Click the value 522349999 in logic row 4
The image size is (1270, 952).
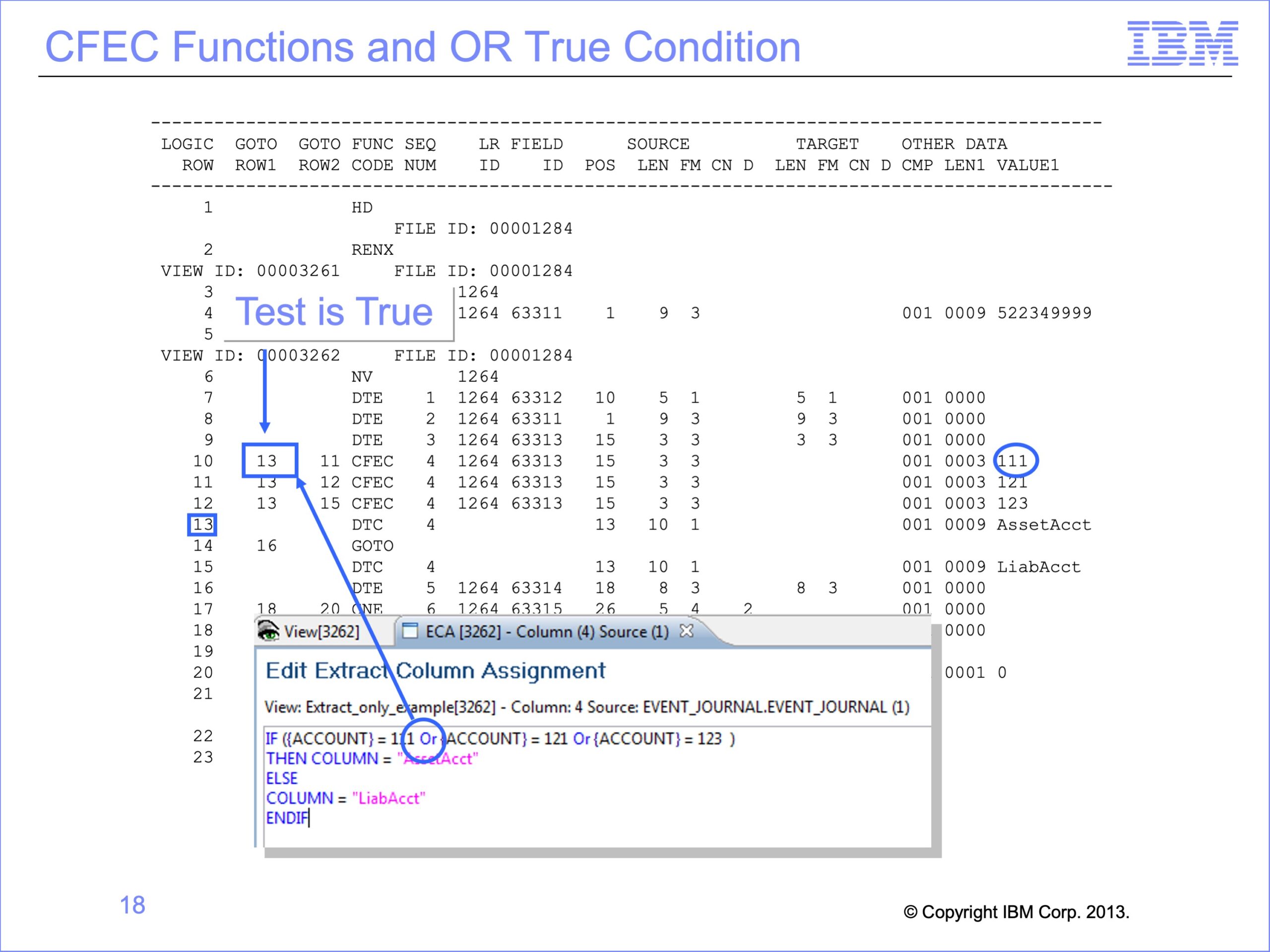tap(1044, 313)
